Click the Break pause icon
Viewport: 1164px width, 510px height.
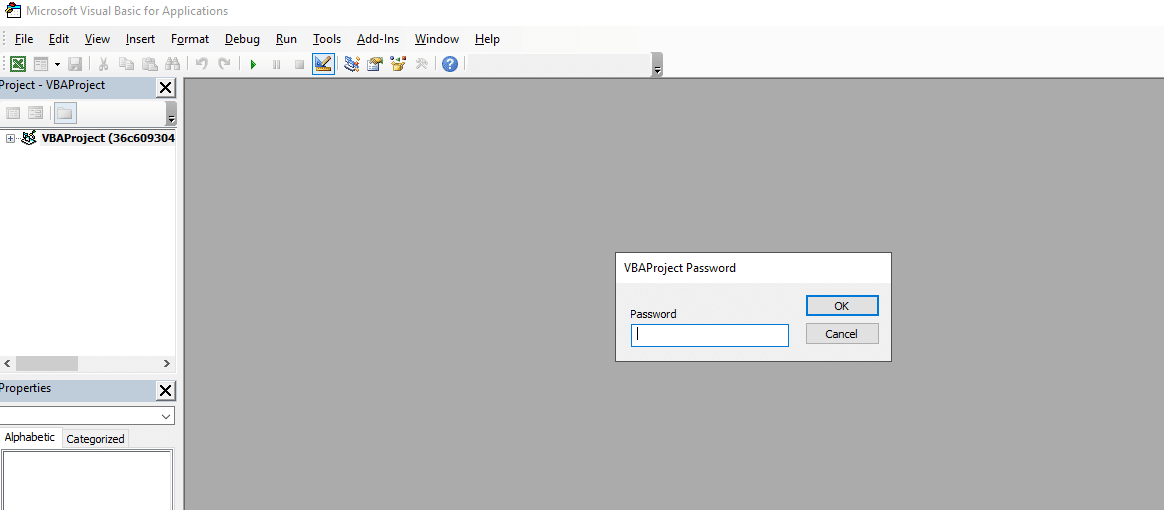(276, 65)
